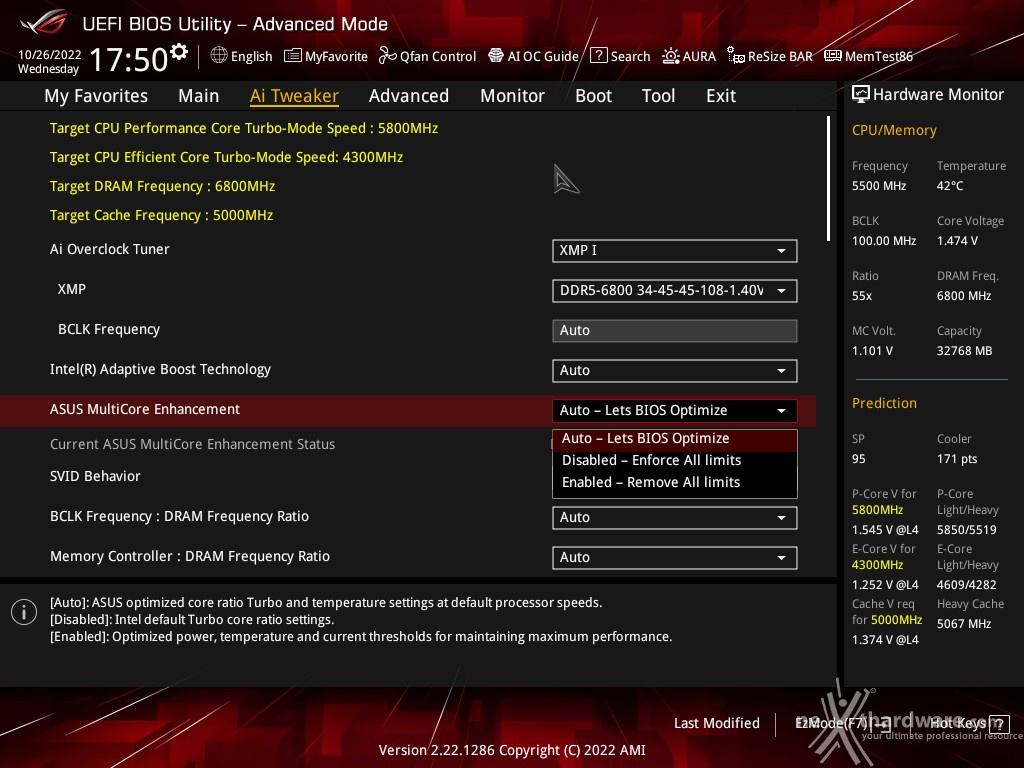Click the Capacity 32768 MB value
1024x768 pixels.
click(x=965, y=351)
